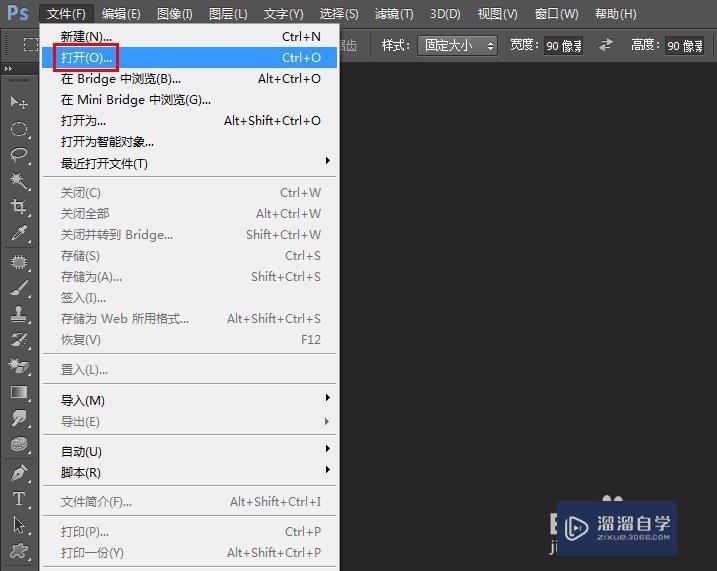Image resolution: width=717 pixels, height=571 pixels.
Task: Choose 打开为... menu entry
Action: pos(189,121)
